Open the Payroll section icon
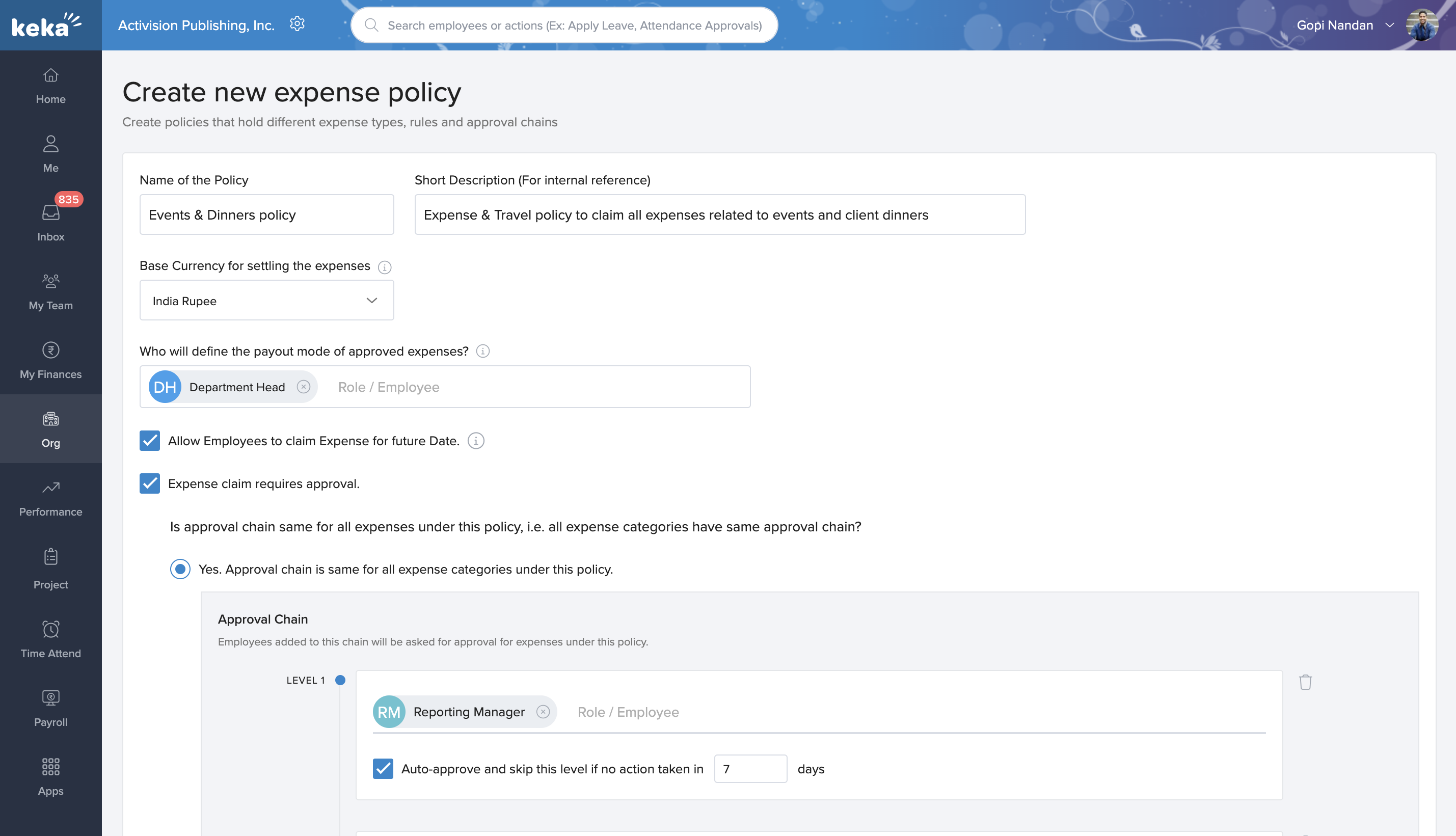 point(50,698)
